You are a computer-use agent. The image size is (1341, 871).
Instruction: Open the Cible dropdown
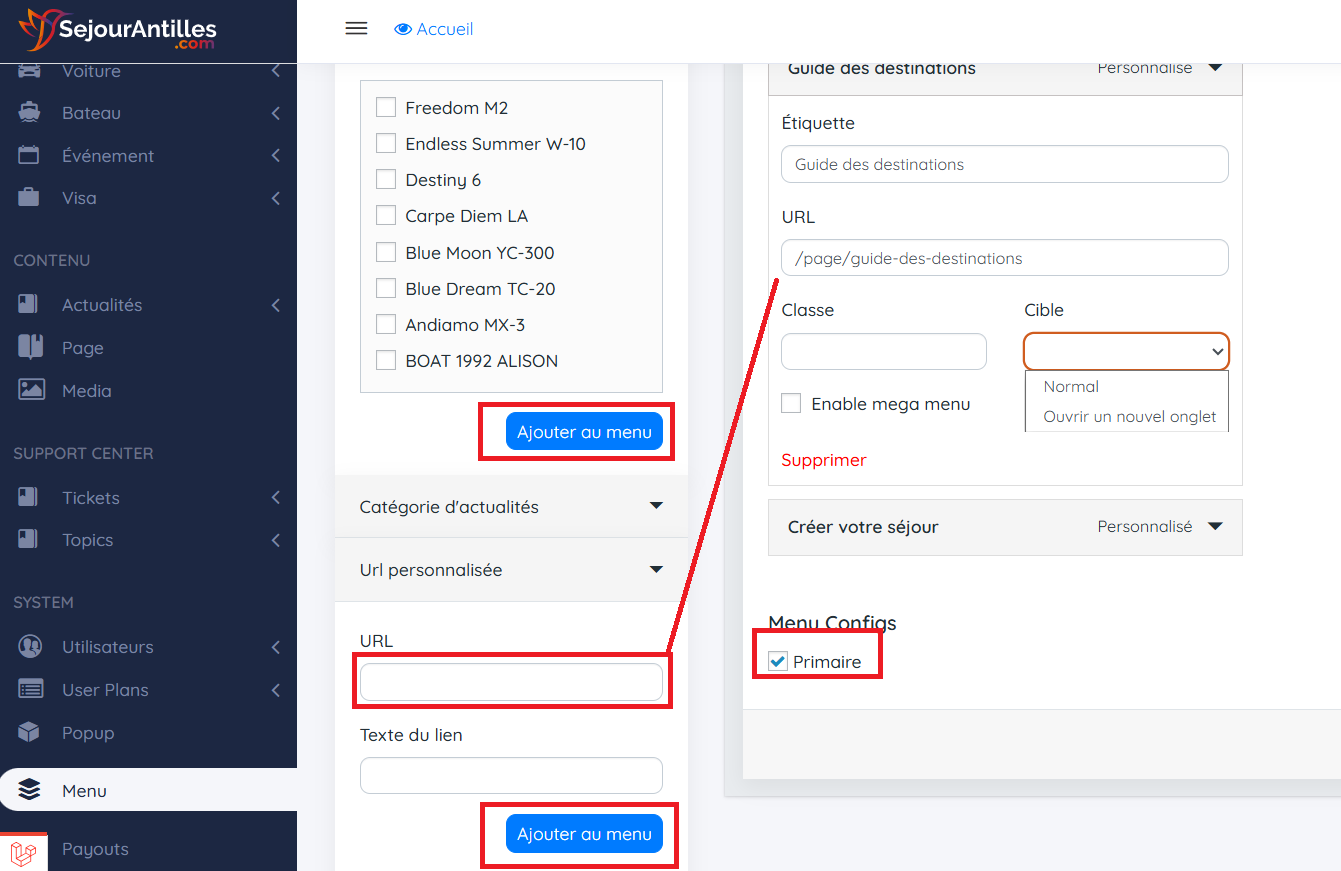1126,352
